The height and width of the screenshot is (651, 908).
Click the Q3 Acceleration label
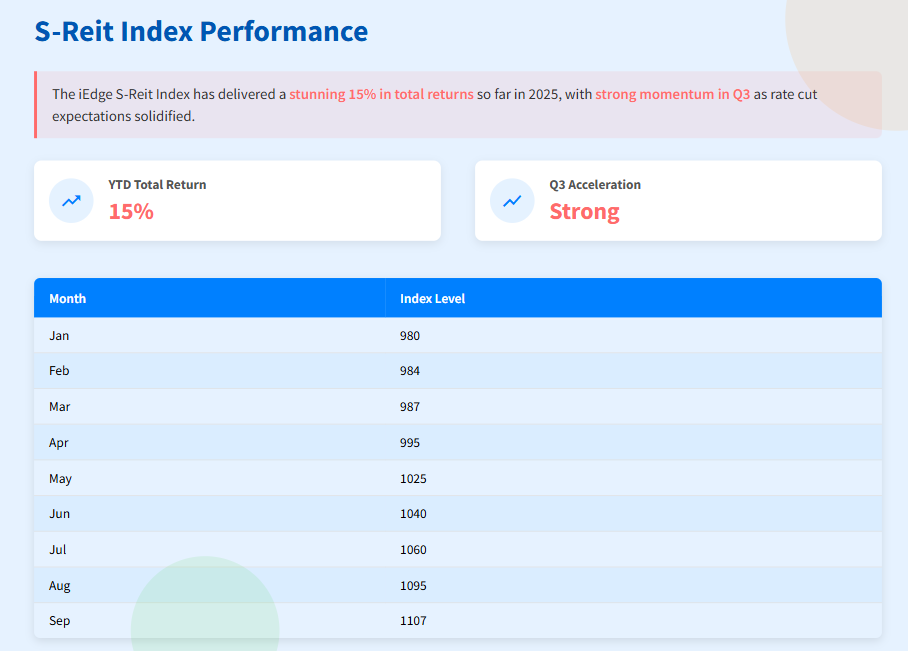pos(595,185)
